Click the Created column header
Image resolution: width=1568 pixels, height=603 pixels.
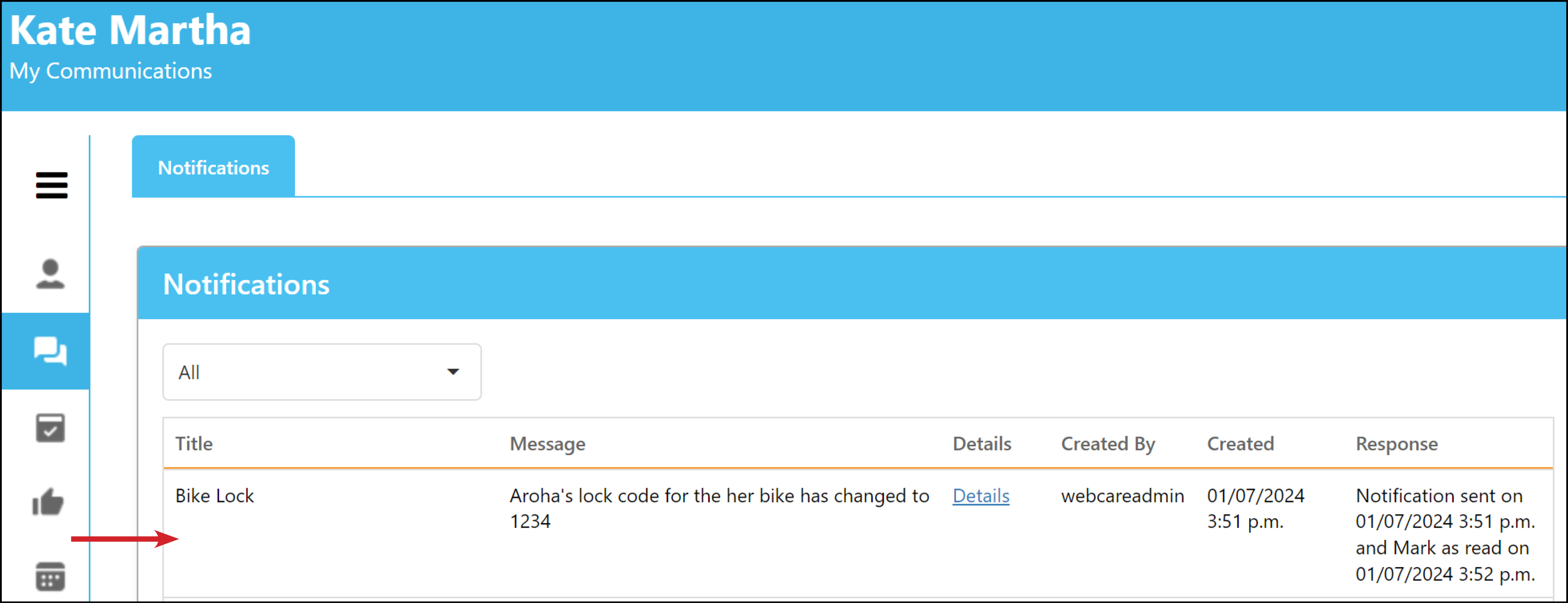coord(1241,443)
